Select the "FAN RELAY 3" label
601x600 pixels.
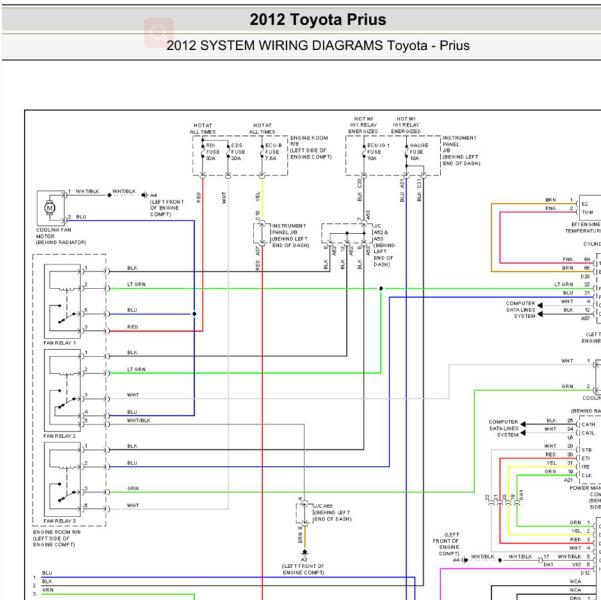(x=59, y=521)
